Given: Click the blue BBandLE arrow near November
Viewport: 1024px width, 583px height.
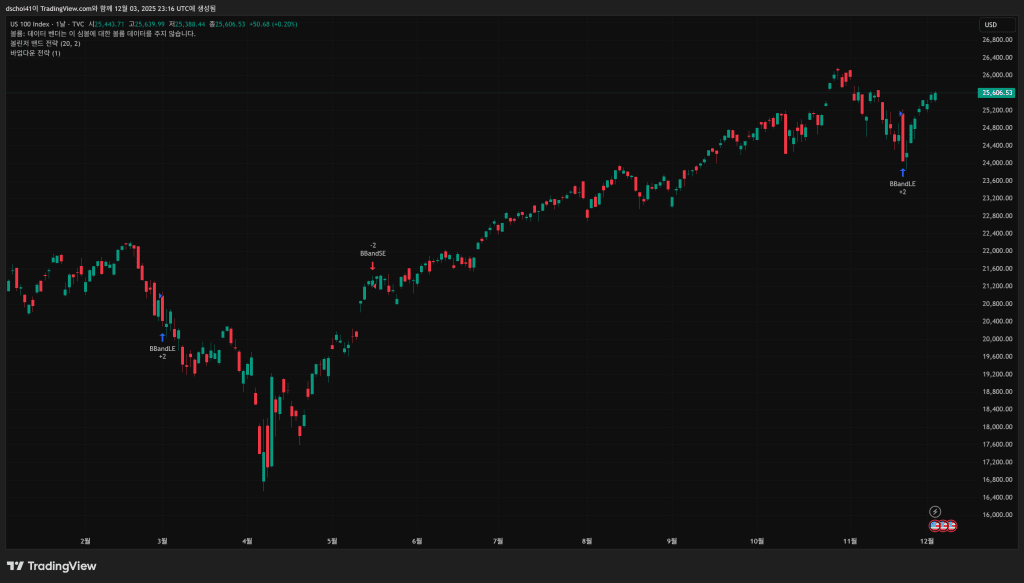Looking at the screenshot, I should click(x=902, y=172).
